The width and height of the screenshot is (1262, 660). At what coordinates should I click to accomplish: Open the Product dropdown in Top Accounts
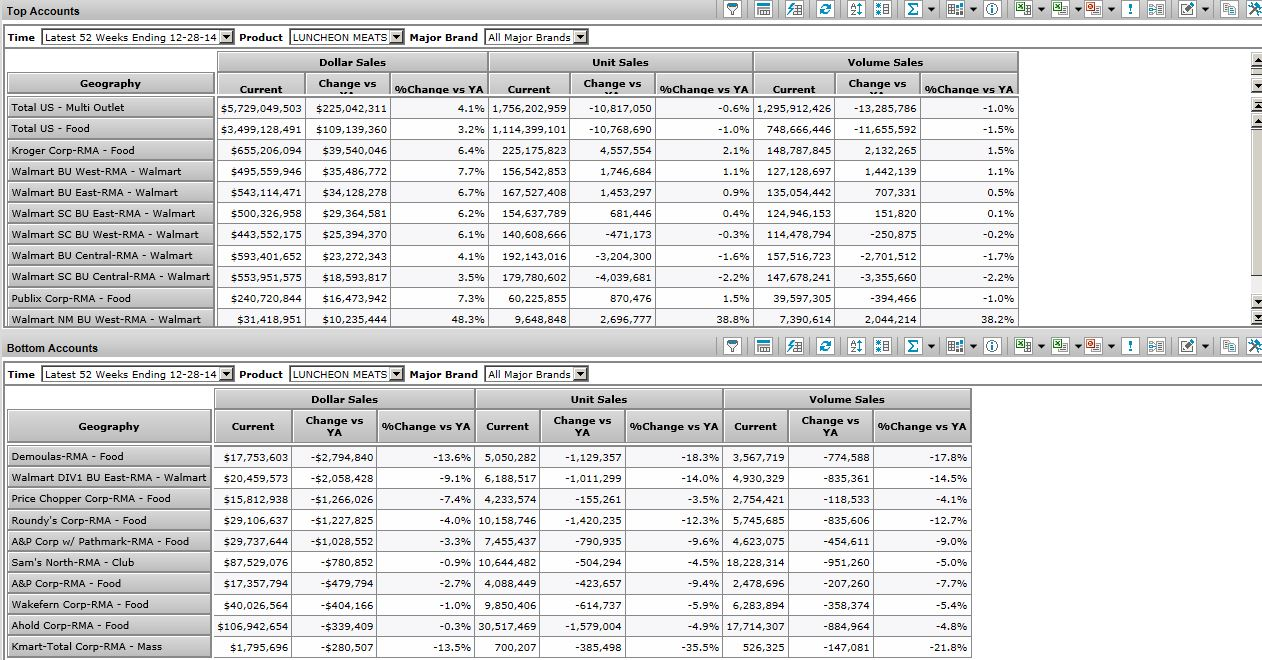pyautogui.click(x=397, y=37)
